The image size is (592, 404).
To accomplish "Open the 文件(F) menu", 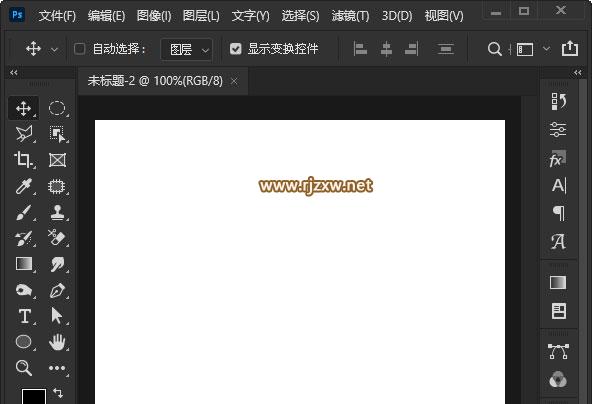I will pyautogui.click(x=57, y=15).
